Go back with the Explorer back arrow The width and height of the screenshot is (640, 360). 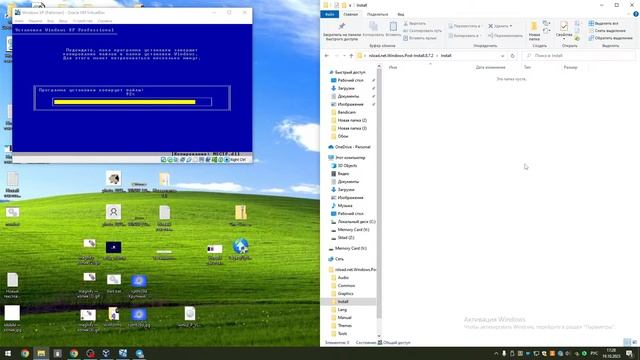327,56
